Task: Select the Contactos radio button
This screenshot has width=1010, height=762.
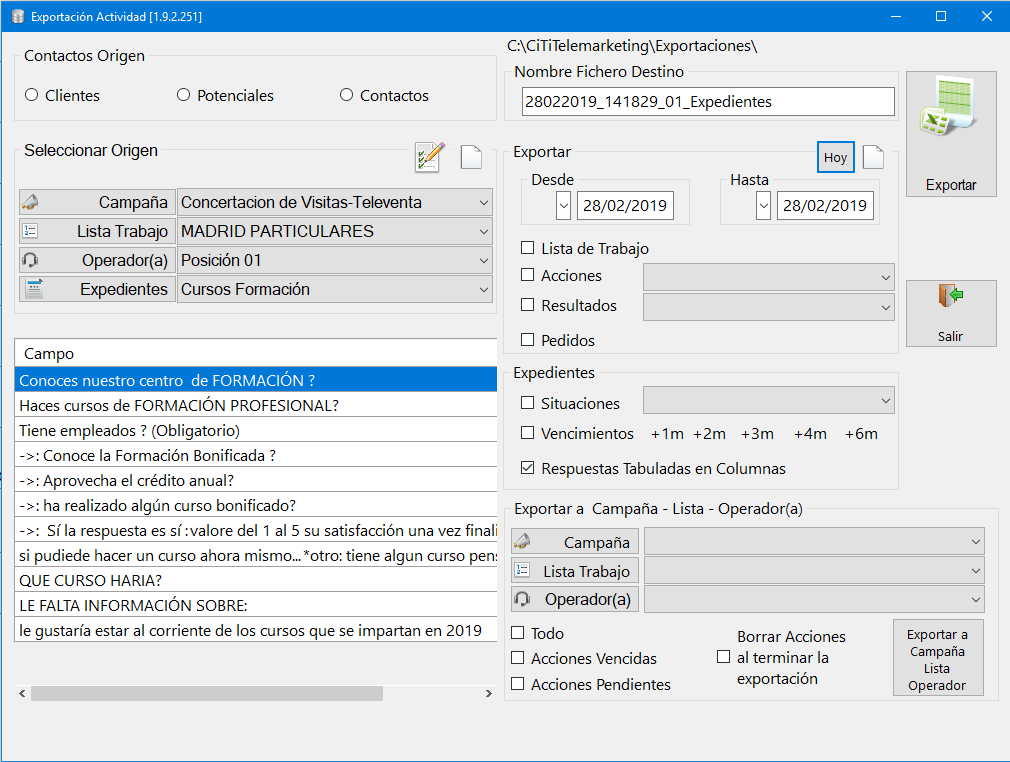Action: (x=347, y=95)
